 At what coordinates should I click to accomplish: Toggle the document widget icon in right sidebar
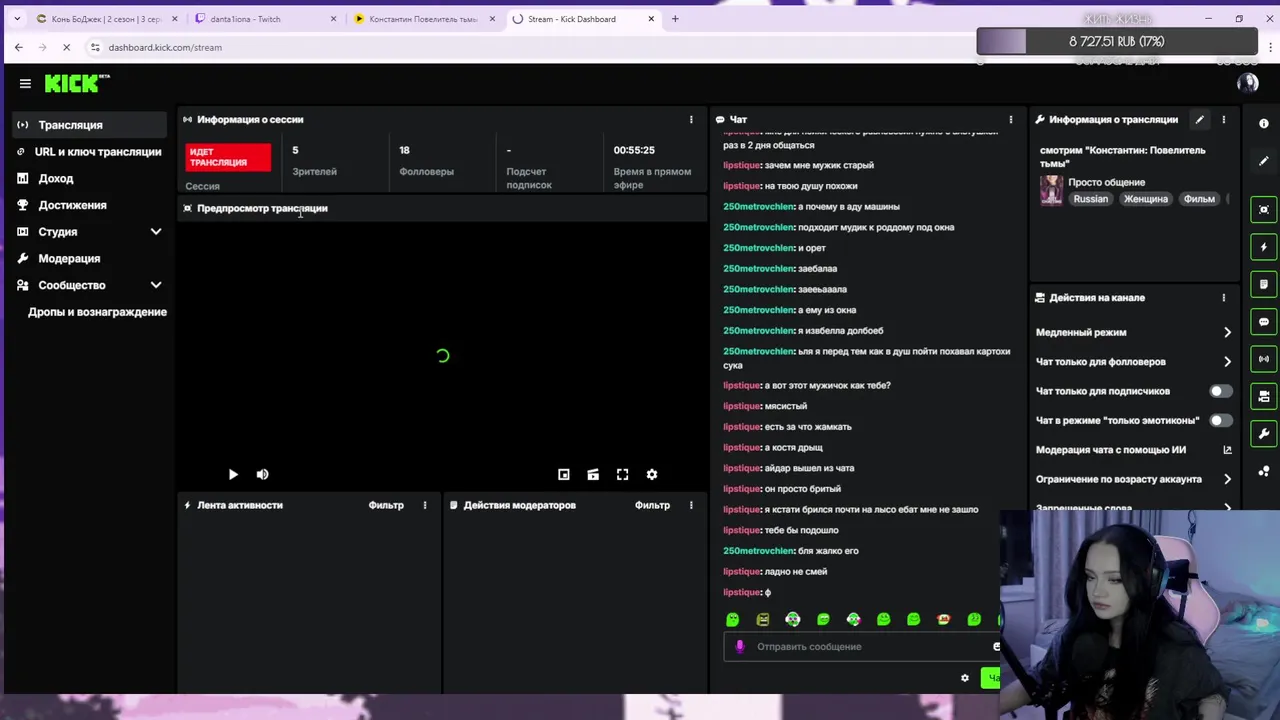point(1264,284)
